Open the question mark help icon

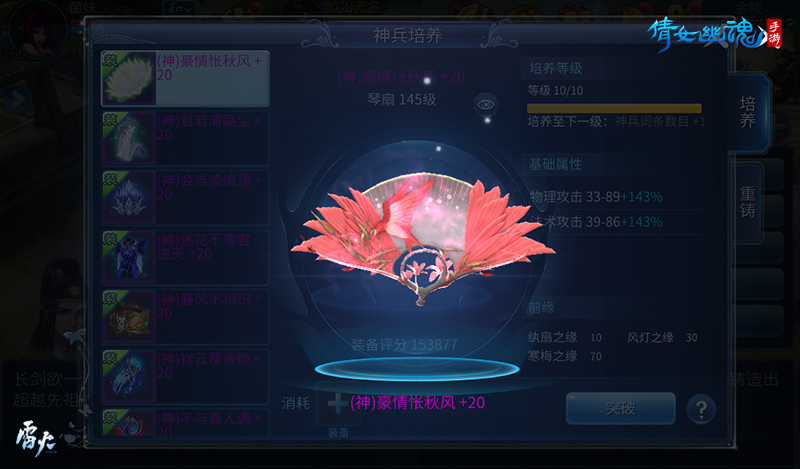pos(701,409)
